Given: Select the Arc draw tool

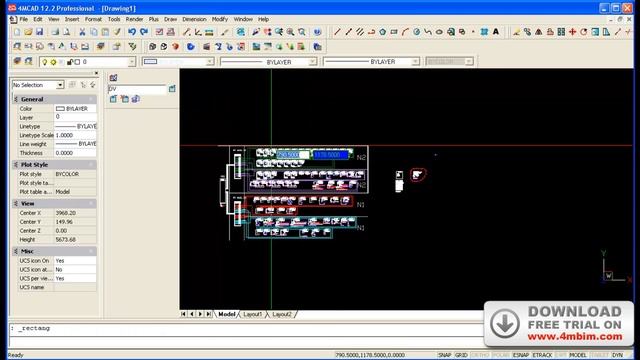Looking at the screenshot, I should (x=405, y=32).
